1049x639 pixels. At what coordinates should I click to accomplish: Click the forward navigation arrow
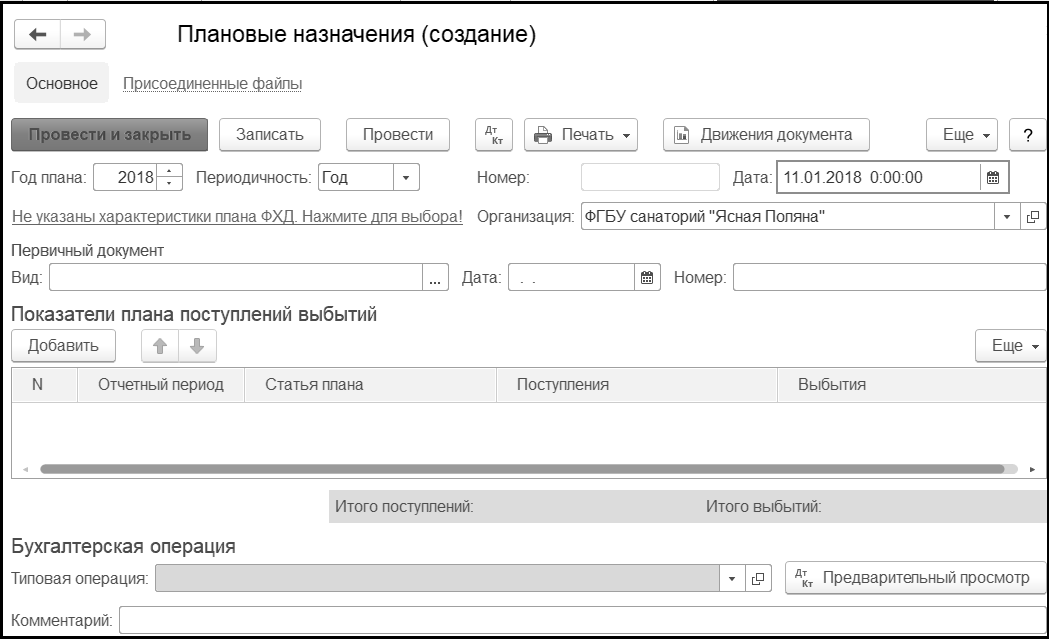coord(83,35)
